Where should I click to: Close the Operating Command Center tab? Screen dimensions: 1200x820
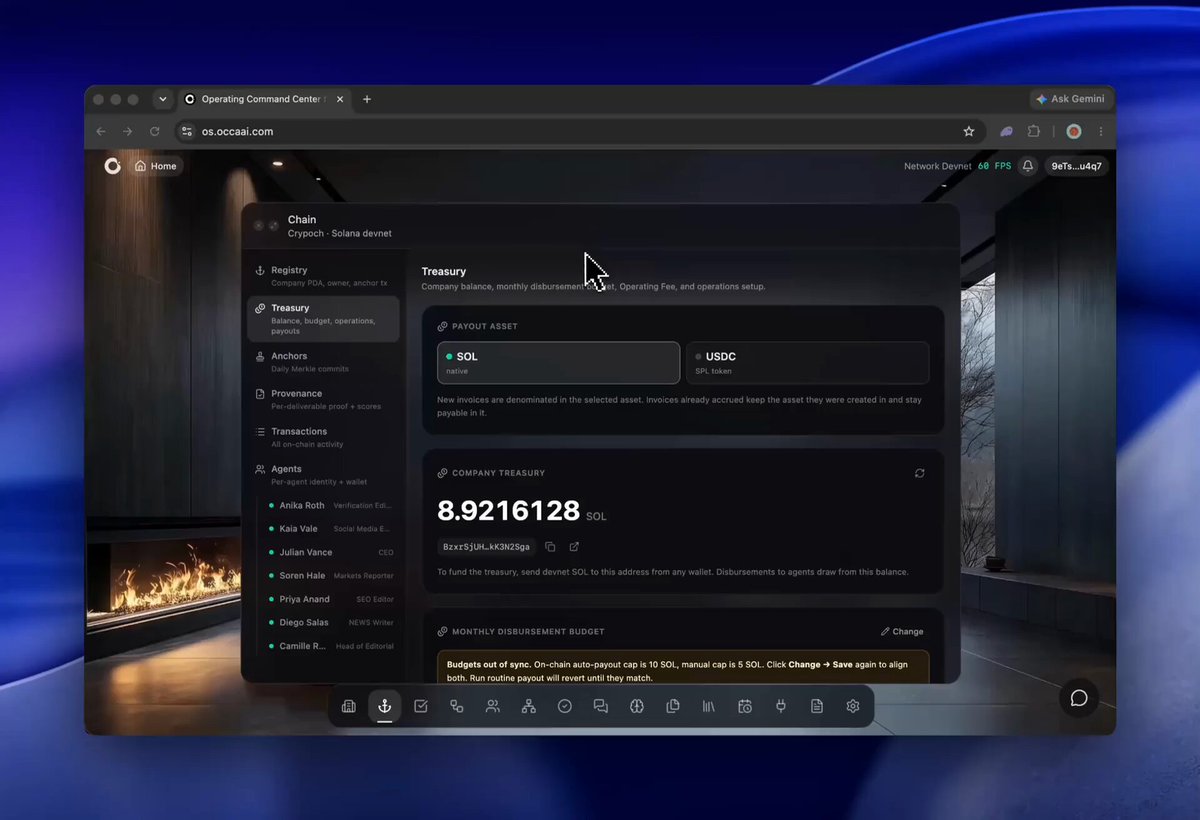(x=340, y=99)
